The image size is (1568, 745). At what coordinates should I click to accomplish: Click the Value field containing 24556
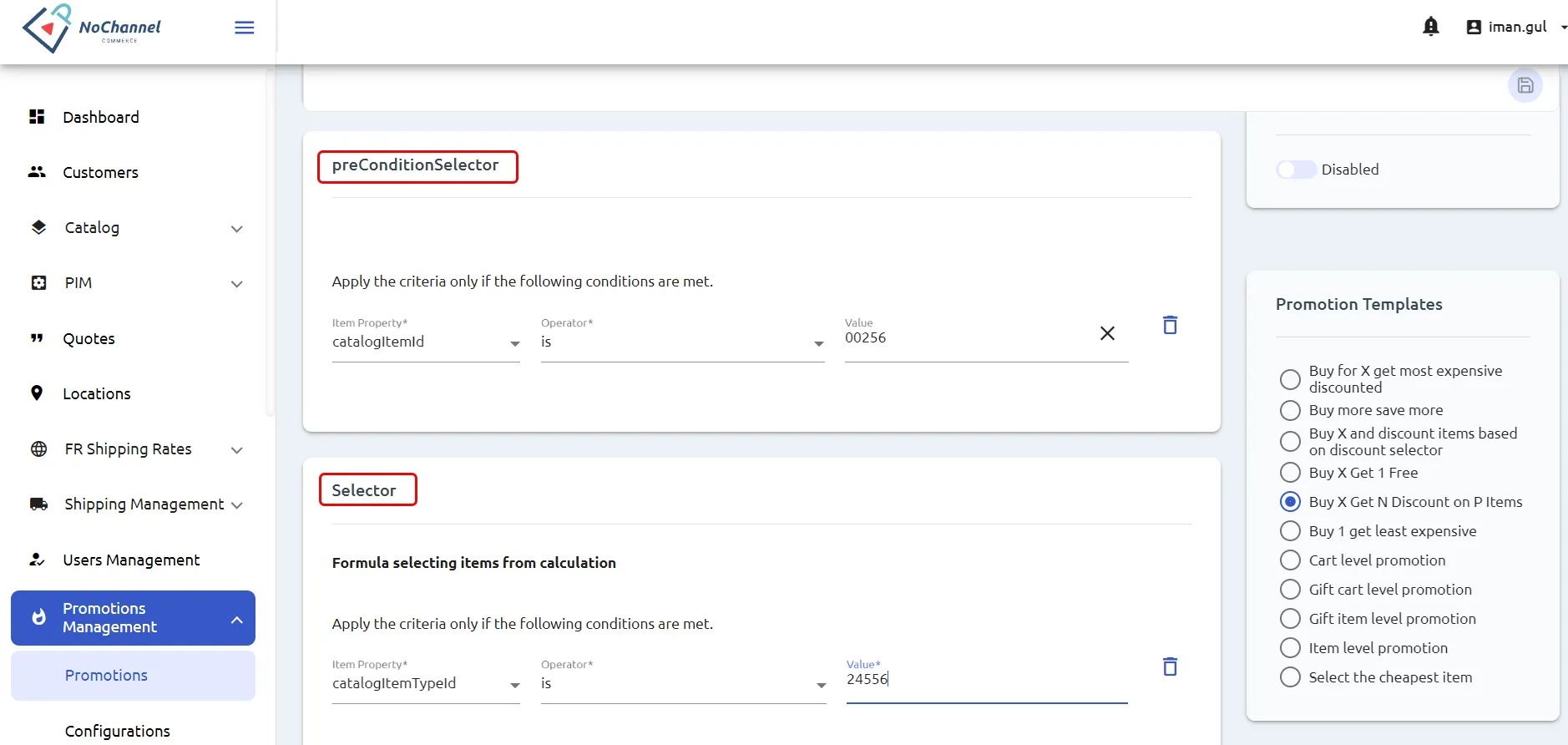pos(987,680)
